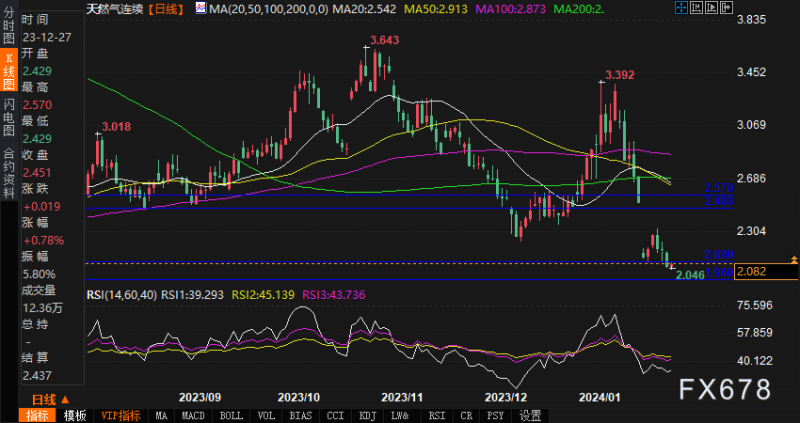
Task: Select the crosshair cursor tool icon
Action: [x=681, y=7]
